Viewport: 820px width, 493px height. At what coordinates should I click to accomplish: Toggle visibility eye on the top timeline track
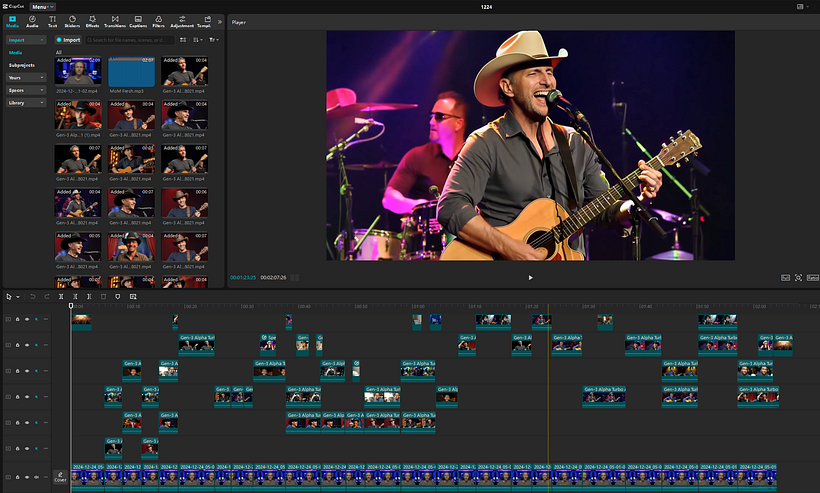(x=26, y=320)
